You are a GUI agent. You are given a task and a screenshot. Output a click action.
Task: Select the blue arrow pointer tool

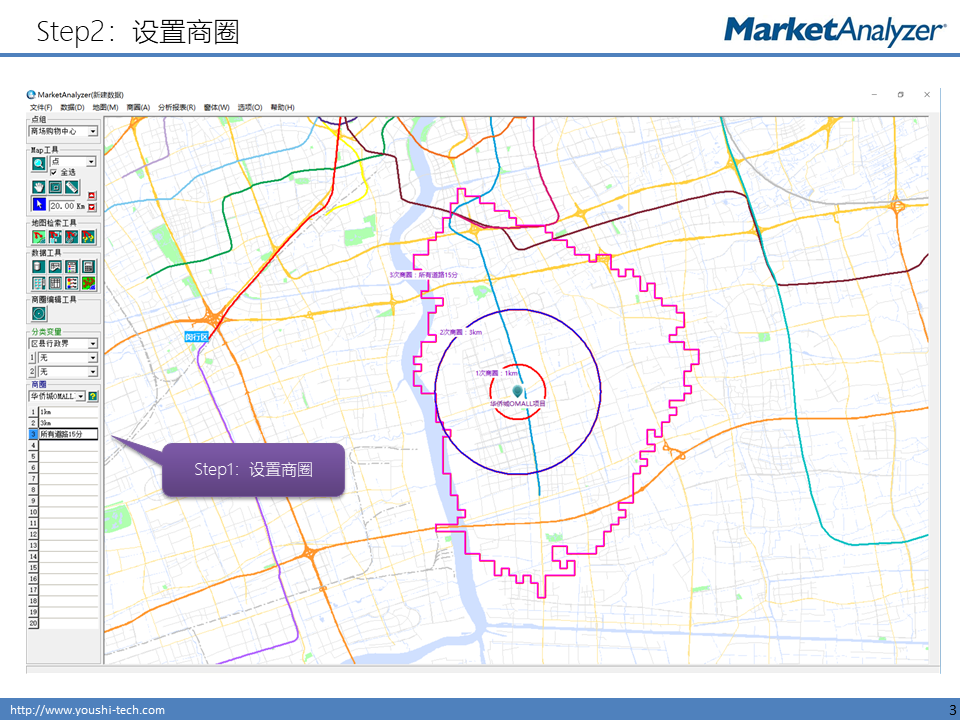(39, 204)
